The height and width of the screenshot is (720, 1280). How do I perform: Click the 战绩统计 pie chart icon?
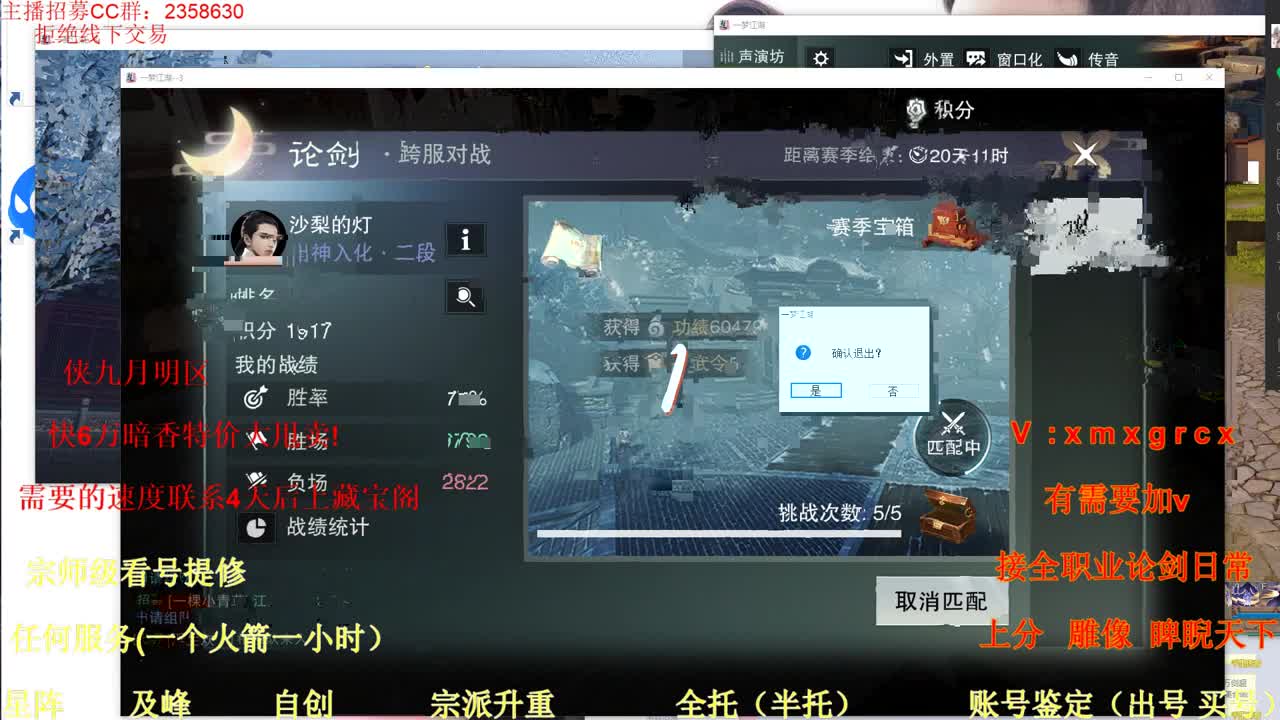coord(258,528)
